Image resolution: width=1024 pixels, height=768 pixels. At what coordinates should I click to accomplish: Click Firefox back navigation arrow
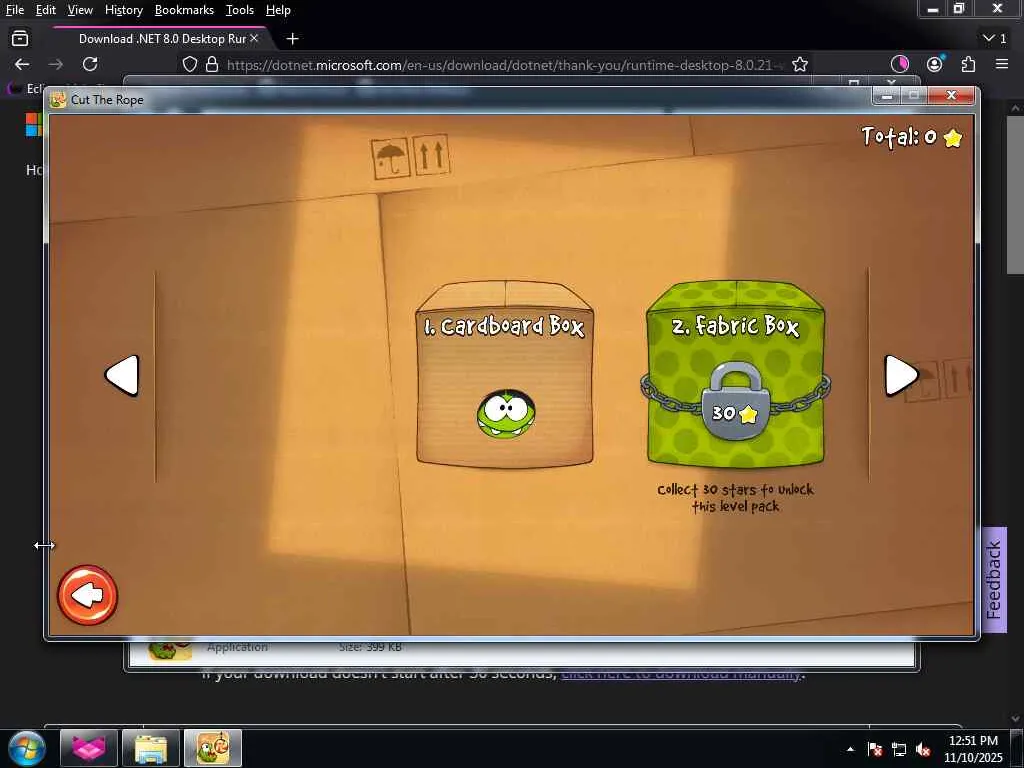[x=22, y=64]
